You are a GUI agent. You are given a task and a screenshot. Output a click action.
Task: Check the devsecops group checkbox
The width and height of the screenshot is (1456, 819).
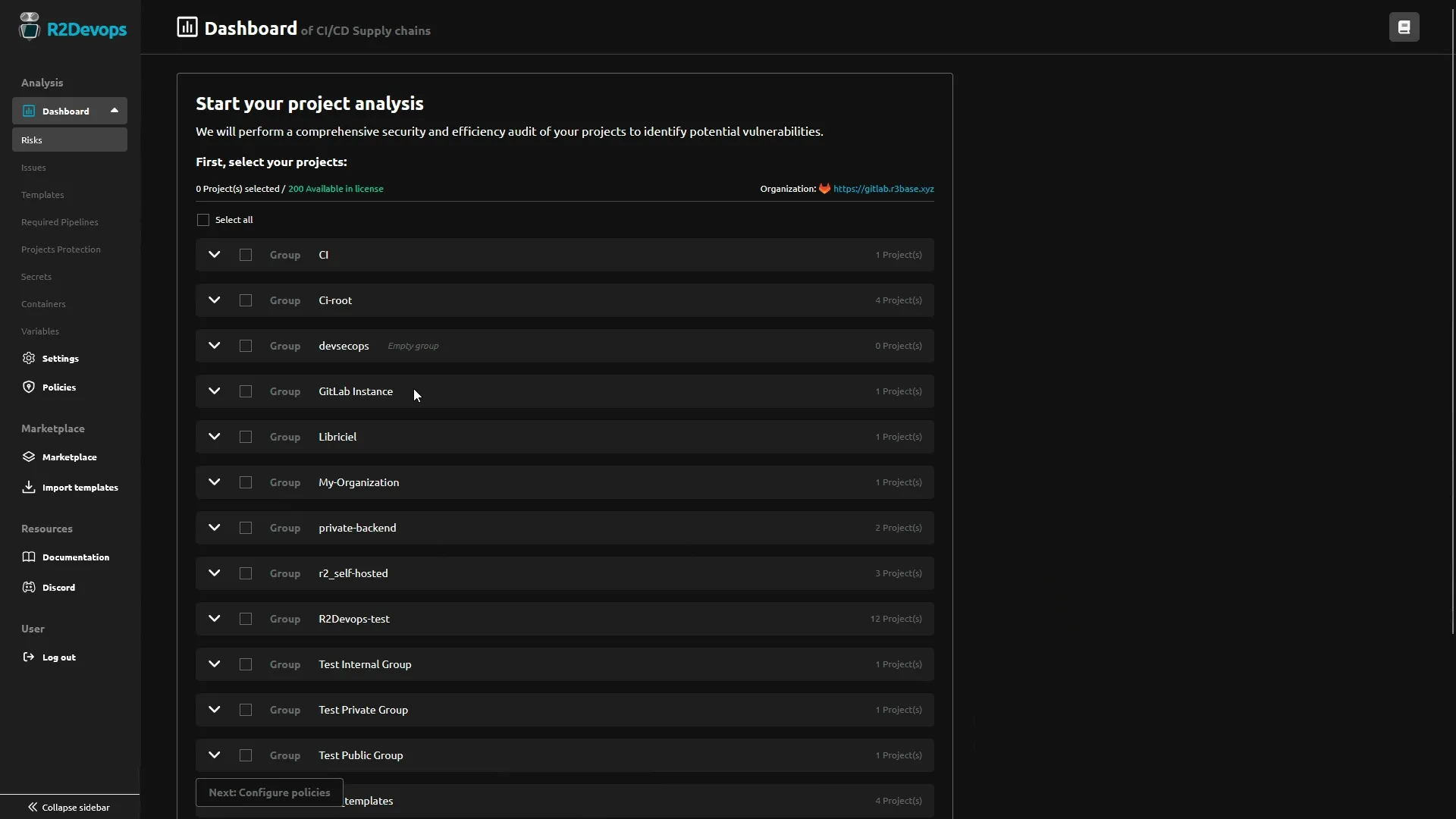pyautogui.click(x=246, y=346)
